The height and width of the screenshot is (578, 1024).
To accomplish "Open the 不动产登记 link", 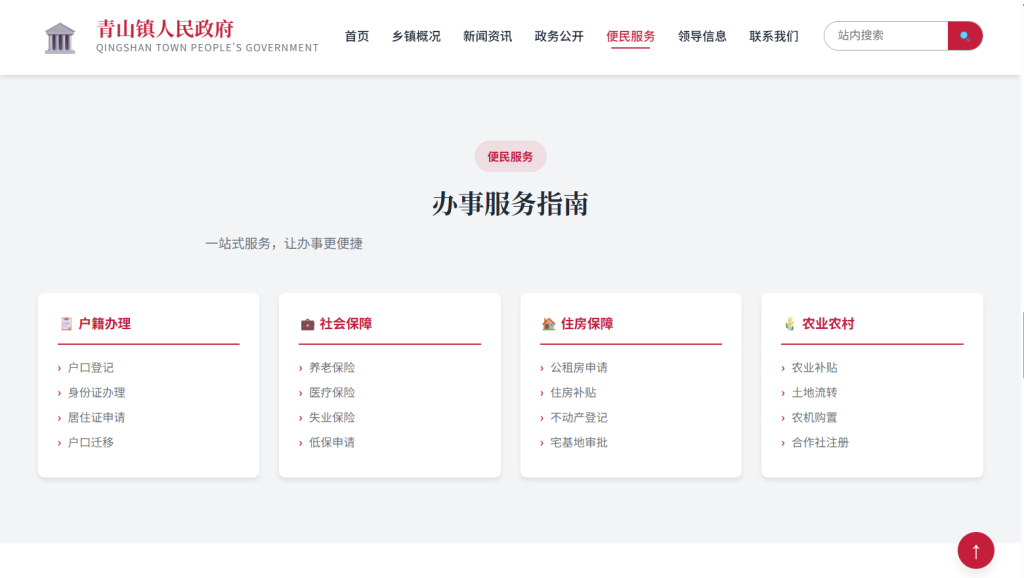I will 579,418.
